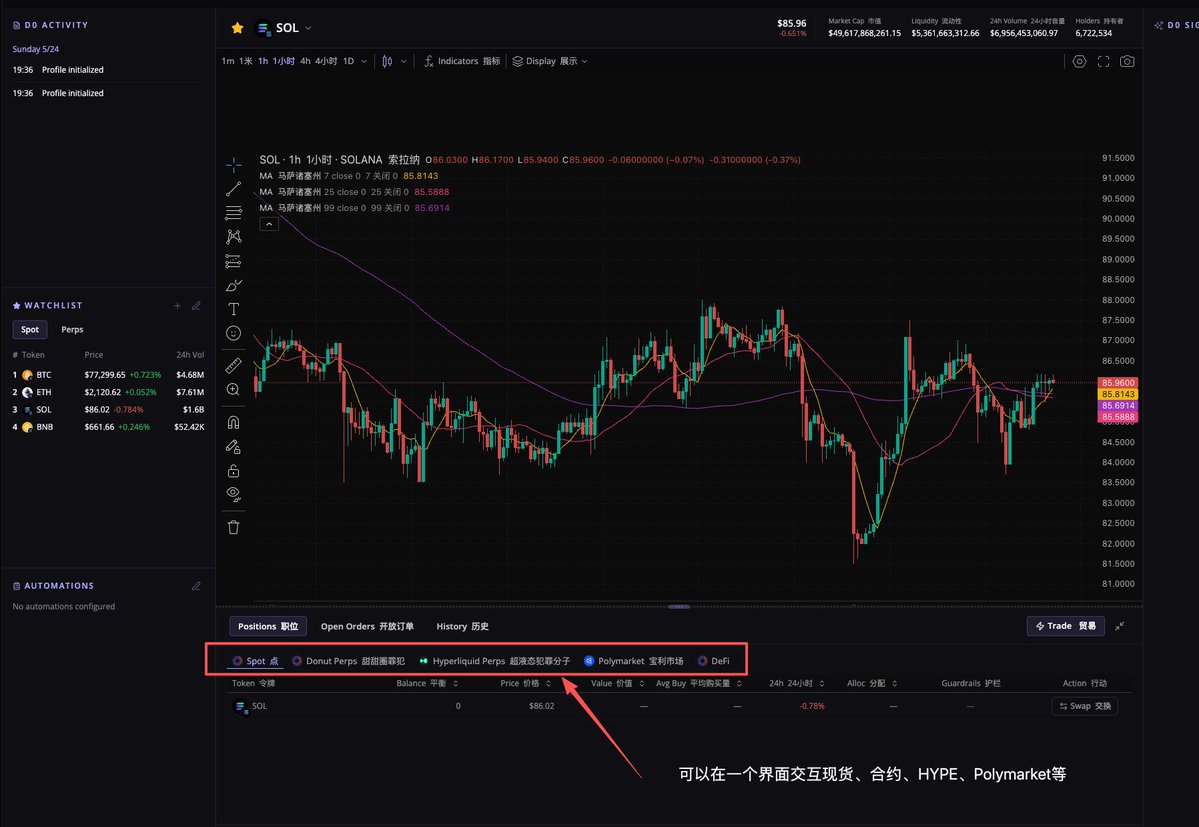Open the Fibonacci retracement lines tool
This screenshot has width=1199, height=827.
pos(234,213)
